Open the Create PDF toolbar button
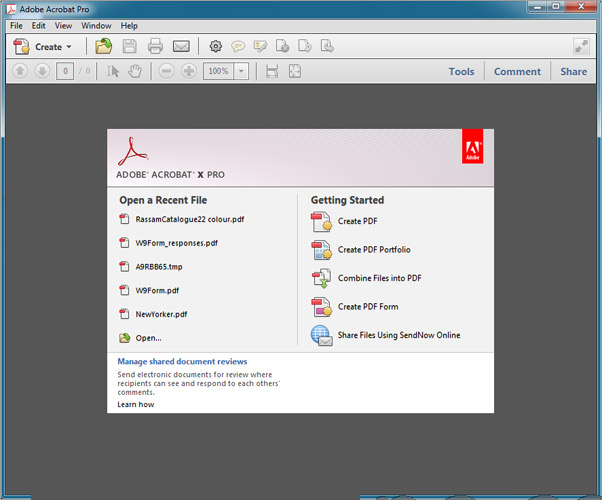This screenshot has width=602, height=500. click(41, 47)
